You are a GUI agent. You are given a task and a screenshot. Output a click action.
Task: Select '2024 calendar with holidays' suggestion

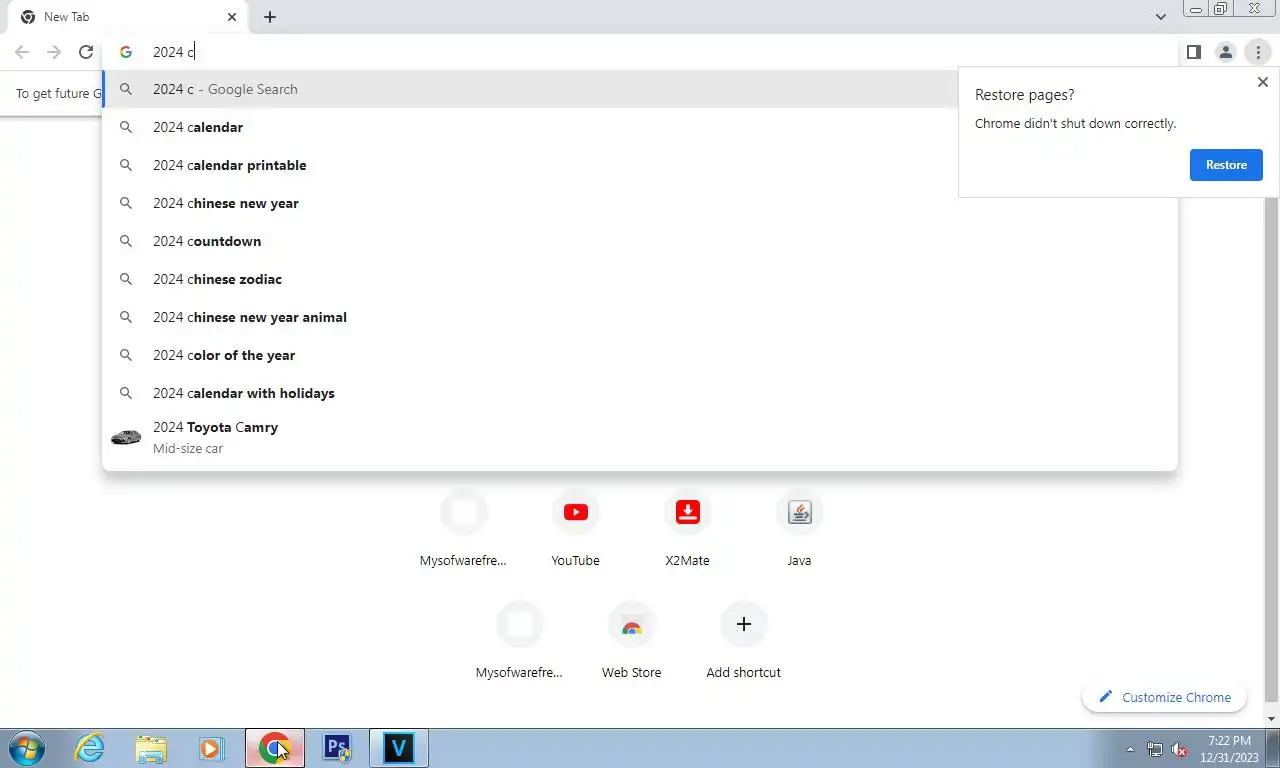click(x=640, y=393)
